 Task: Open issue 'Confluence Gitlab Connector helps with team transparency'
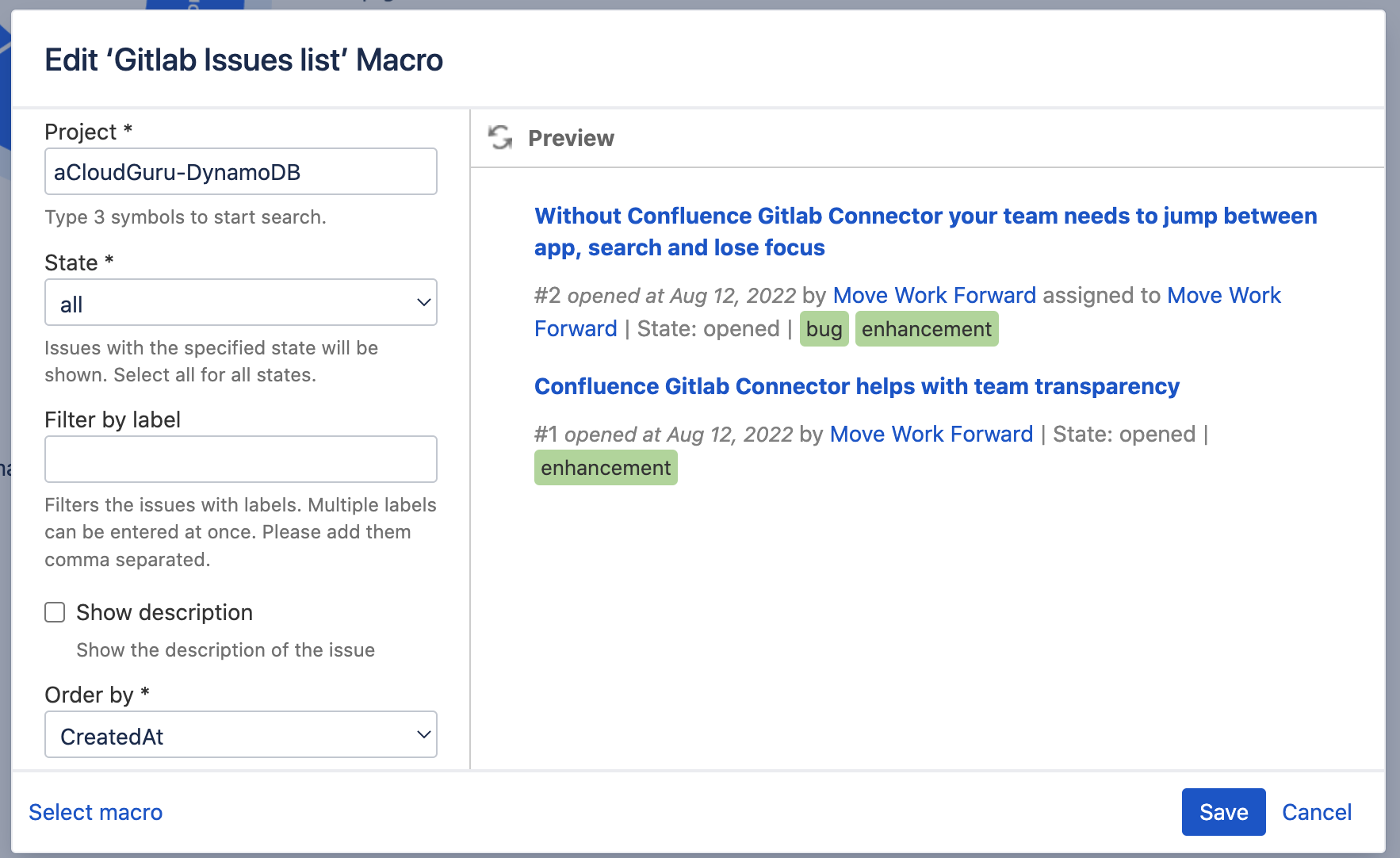point(857,386)
